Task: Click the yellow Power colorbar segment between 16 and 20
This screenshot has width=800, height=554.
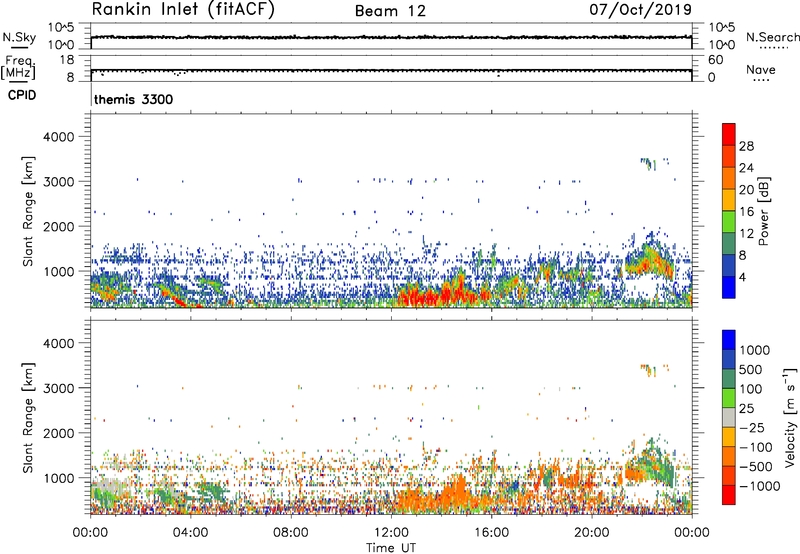Action: [x=729, y=200]
